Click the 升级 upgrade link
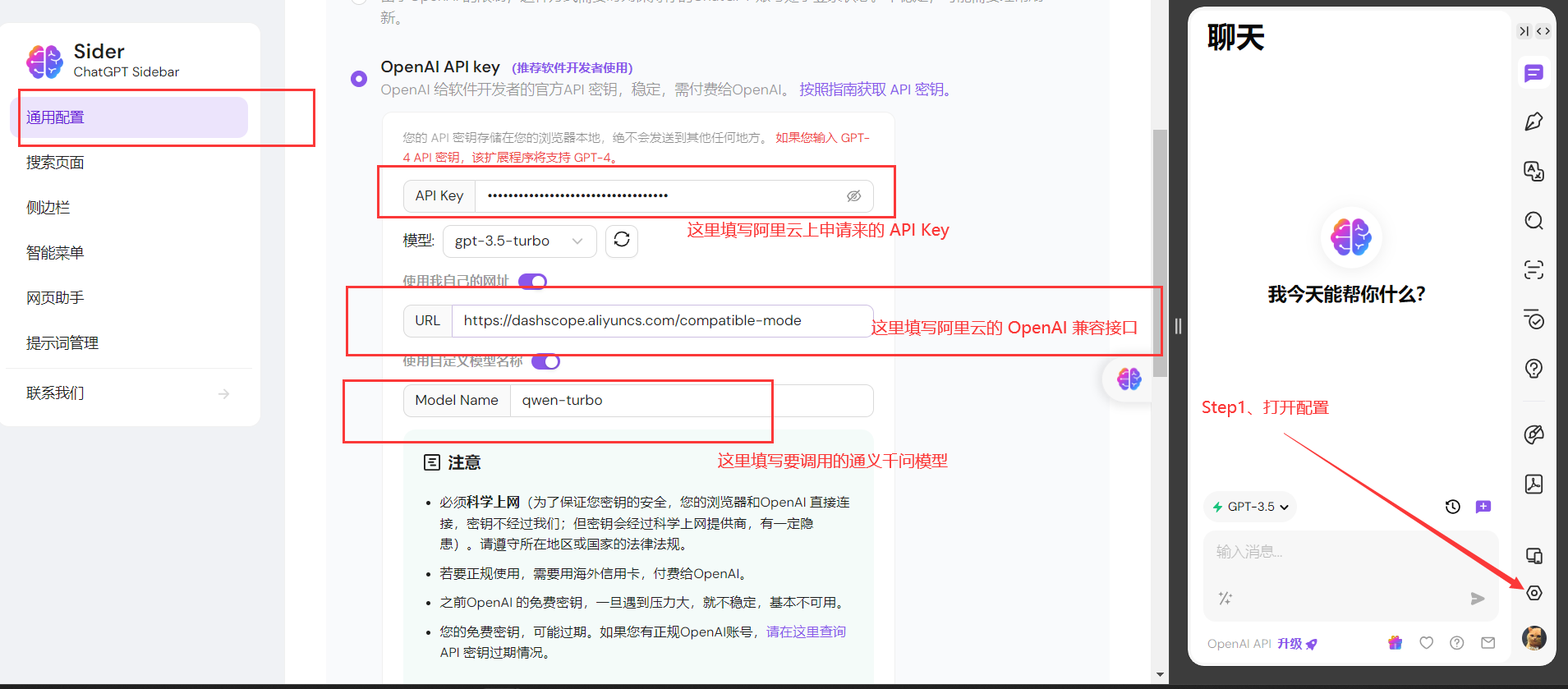 coord(1297,644)
